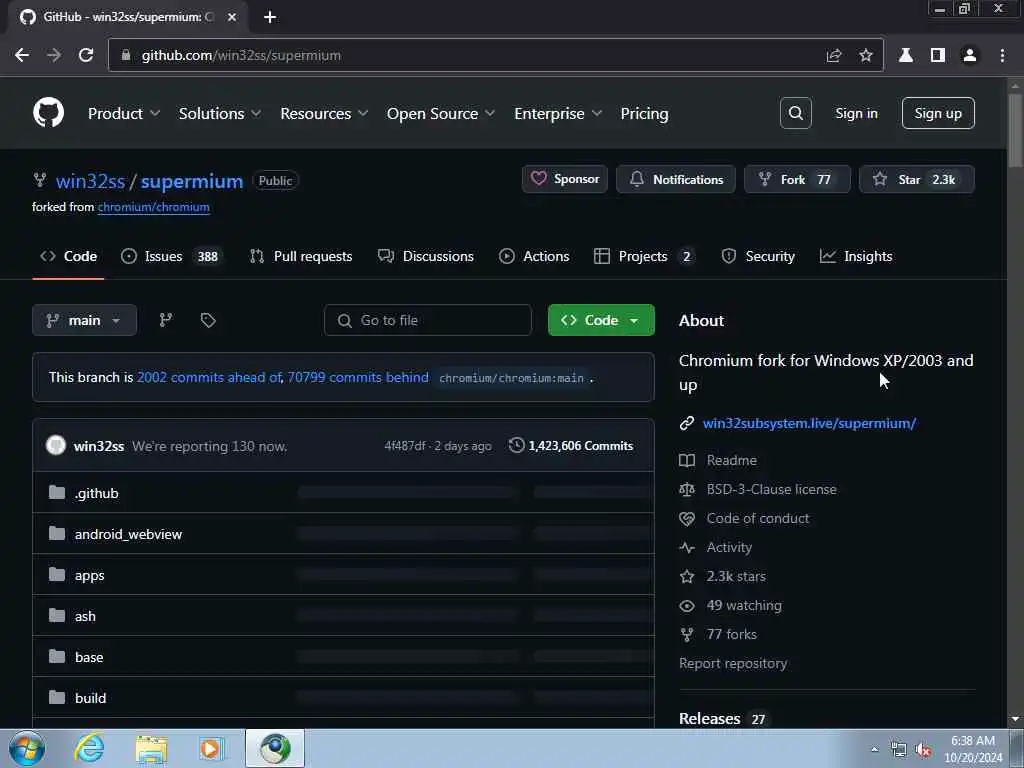Switch to the Issues tab

coord(172,256)
